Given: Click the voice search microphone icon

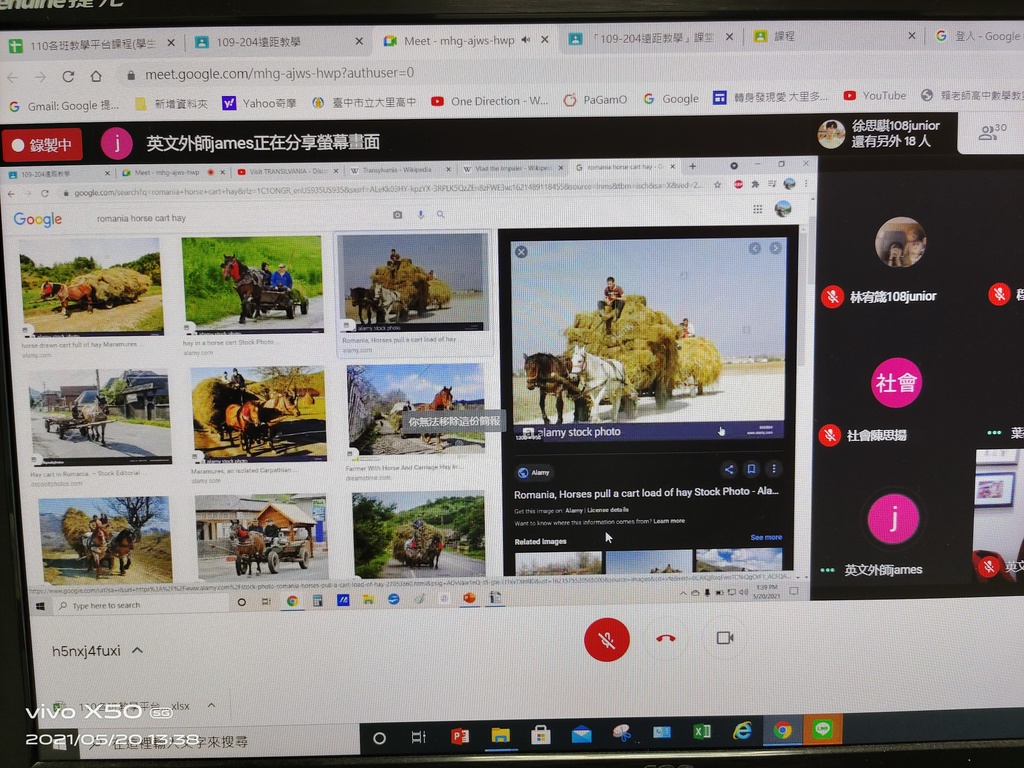Looking at the screenshot, I should pos(421,215).
